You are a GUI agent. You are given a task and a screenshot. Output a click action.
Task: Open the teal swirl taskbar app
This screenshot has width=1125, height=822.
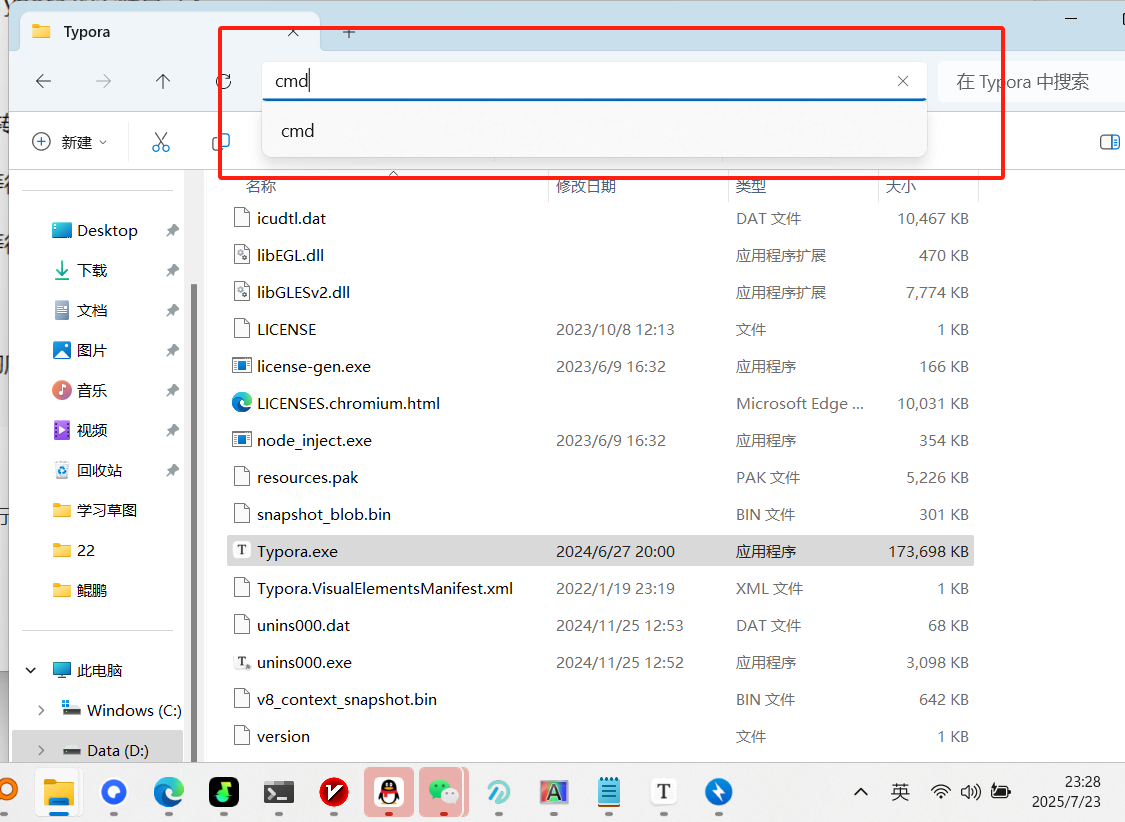tap(499, 792)
